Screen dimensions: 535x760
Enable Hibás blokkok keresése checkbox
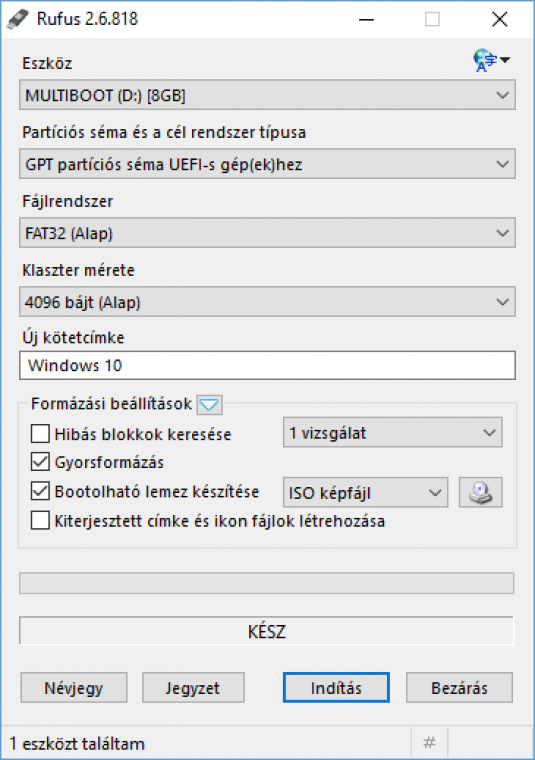pyautogui.click(x=40, y=433)
